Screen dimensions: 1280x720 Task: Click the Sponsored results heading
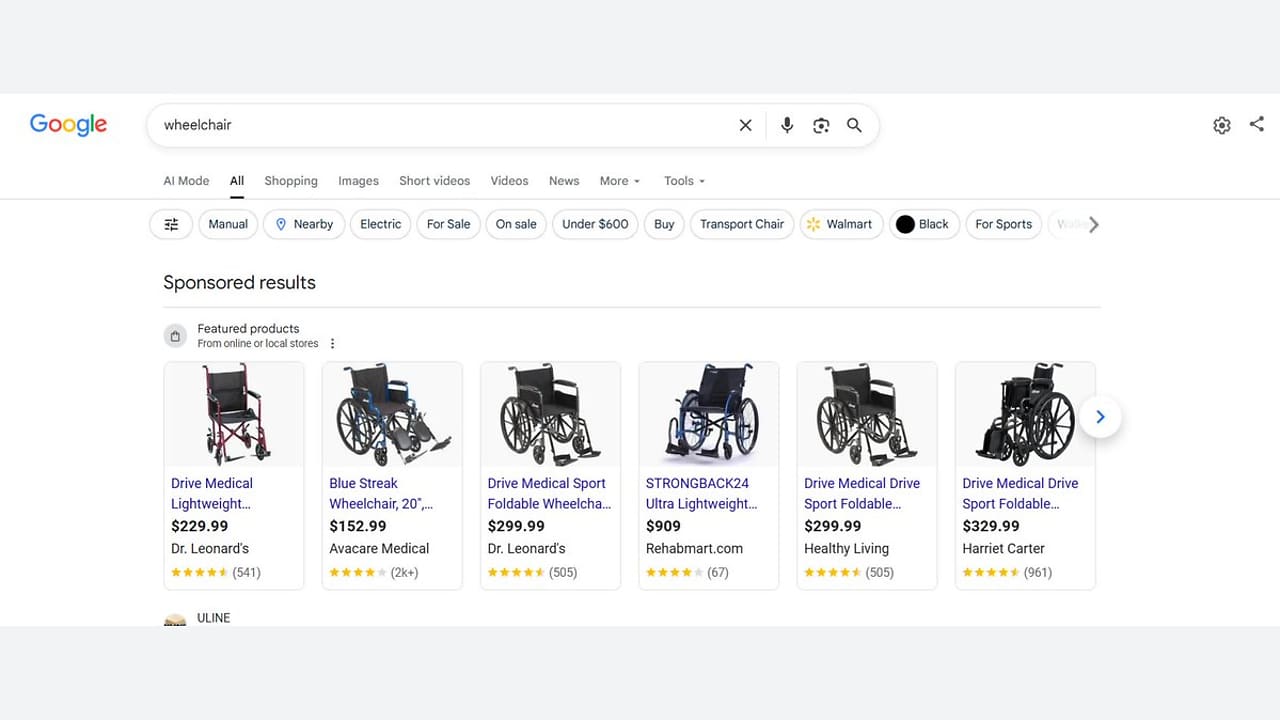[x=239, y=283]
